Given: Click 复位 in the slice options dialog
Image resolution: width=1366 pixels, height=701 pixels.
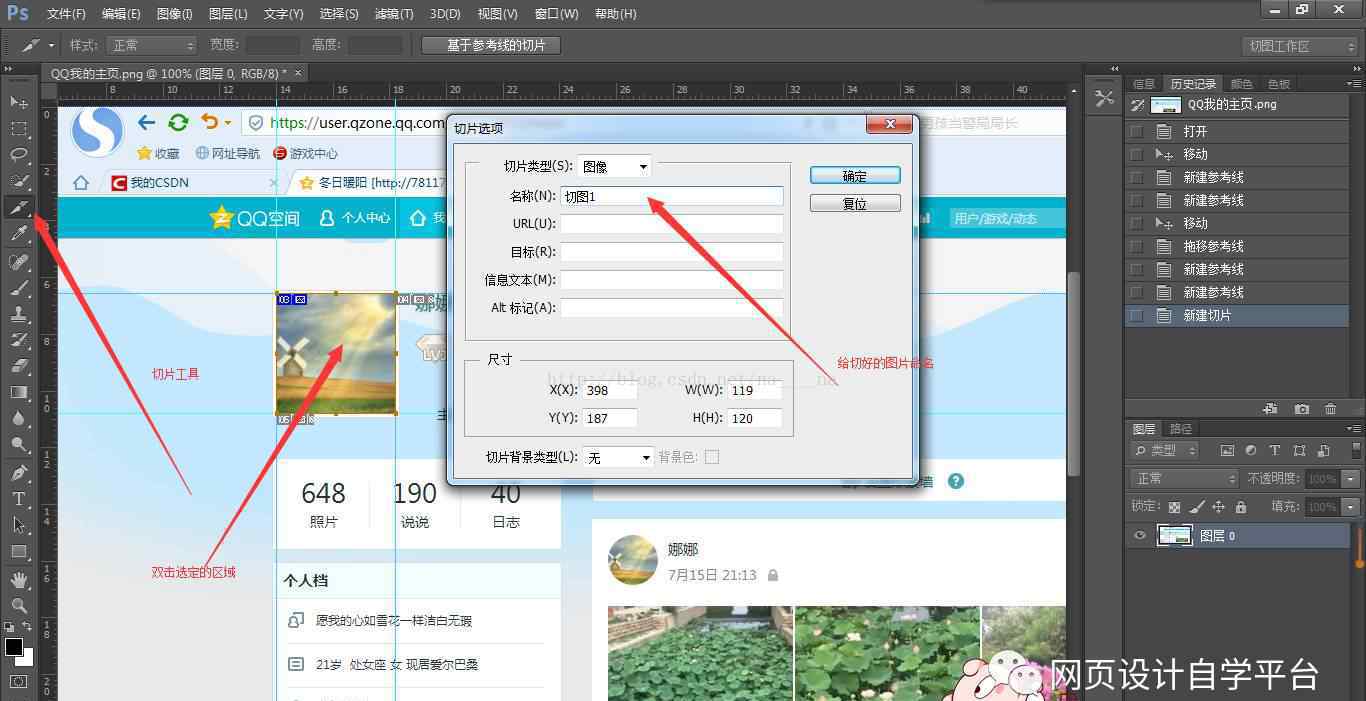Looking at the screenshot, I should (855, 203).
